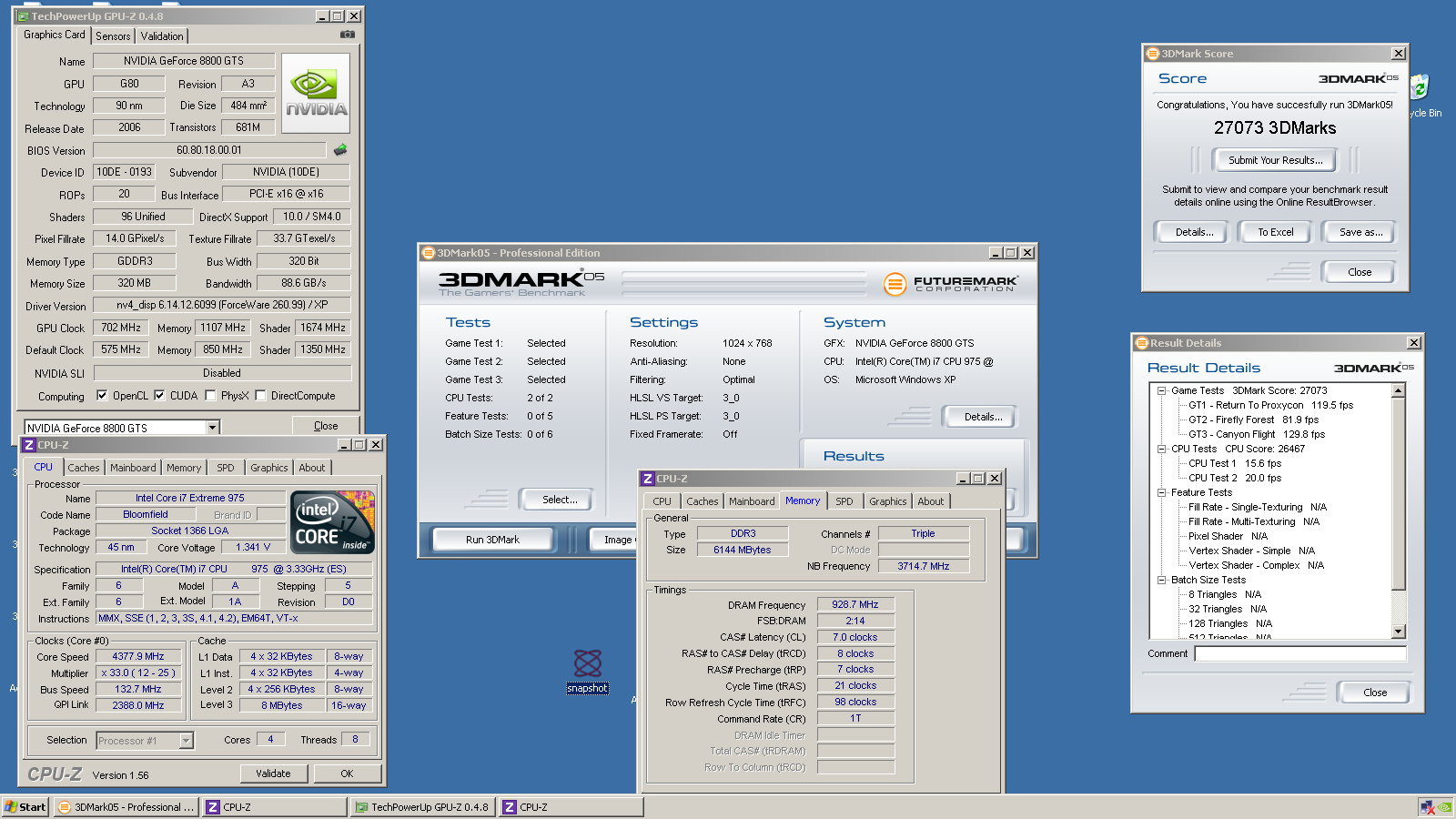1456x819 pixels.
Task: Click the Details button in 3DMark Score
Action: tap(1194, 232)
